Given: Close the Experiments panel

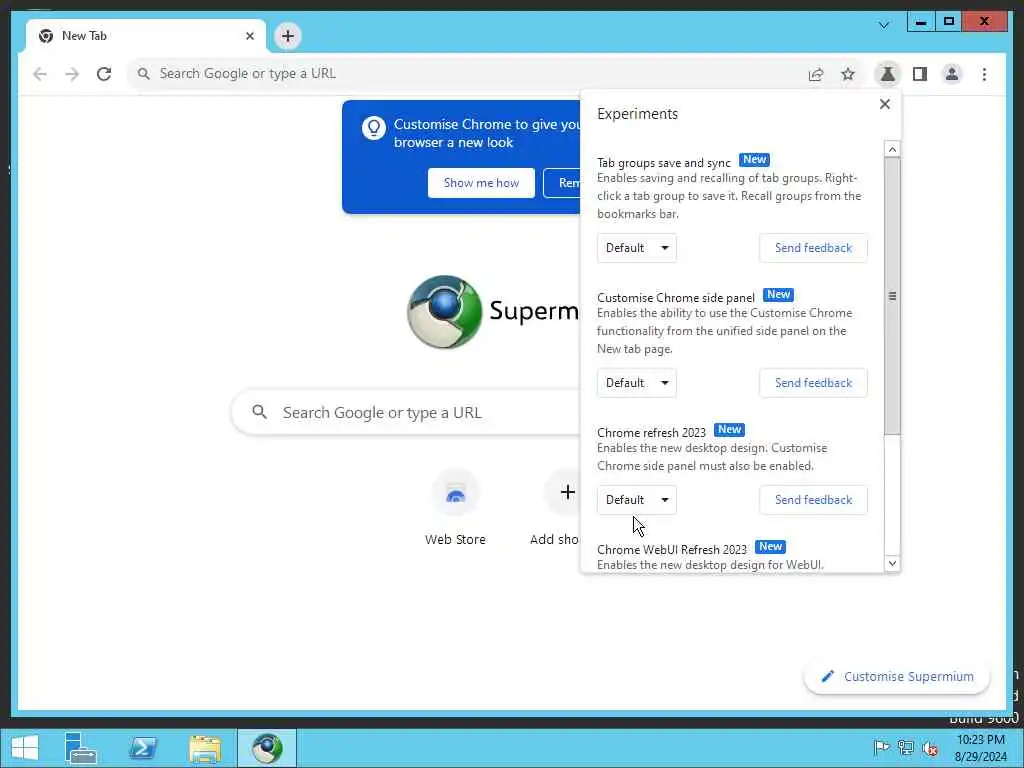Looking at the screenshot, I should click(x=885, y=104).
